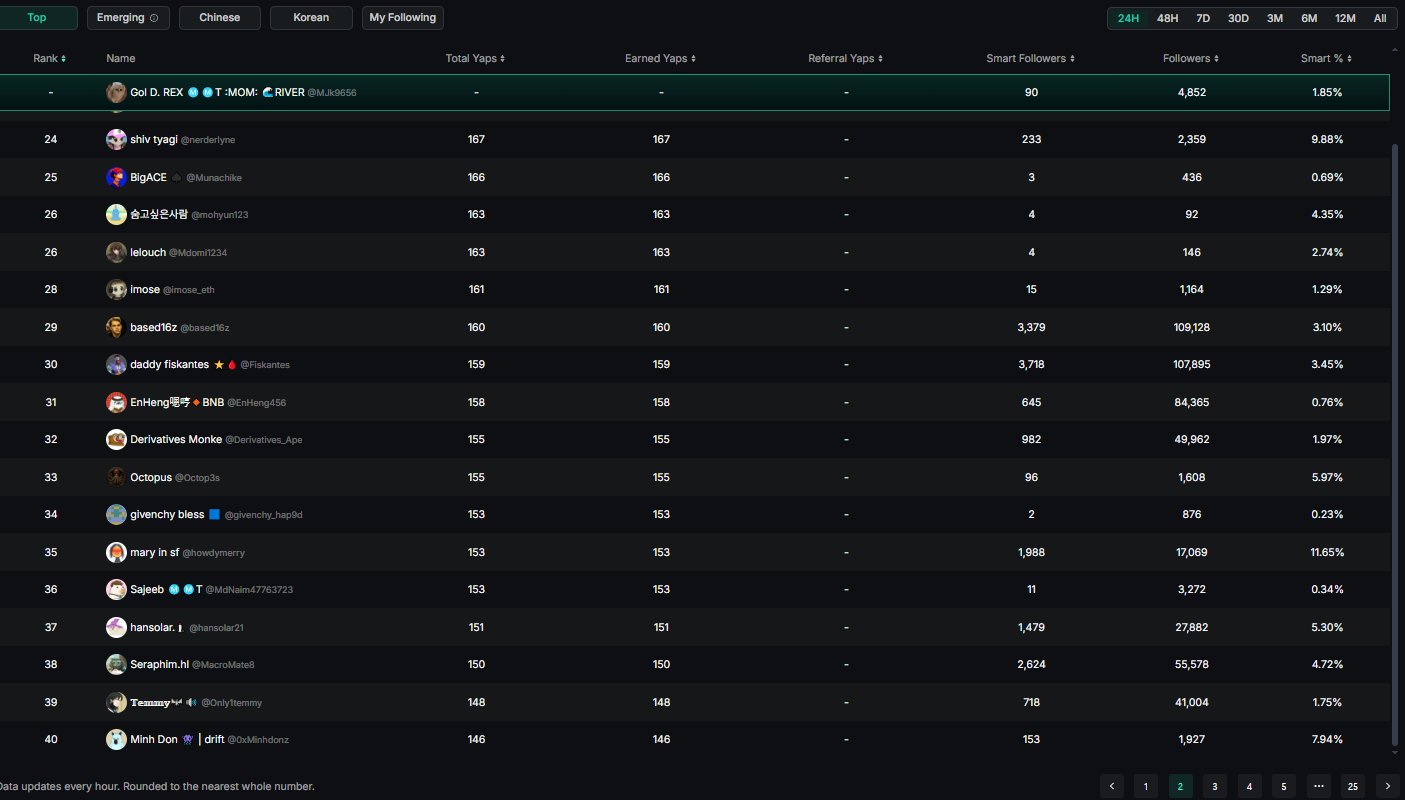Open the @nerderlyne handle
This screenshot has height=800, width=1405.
click(x=208, y=140)
